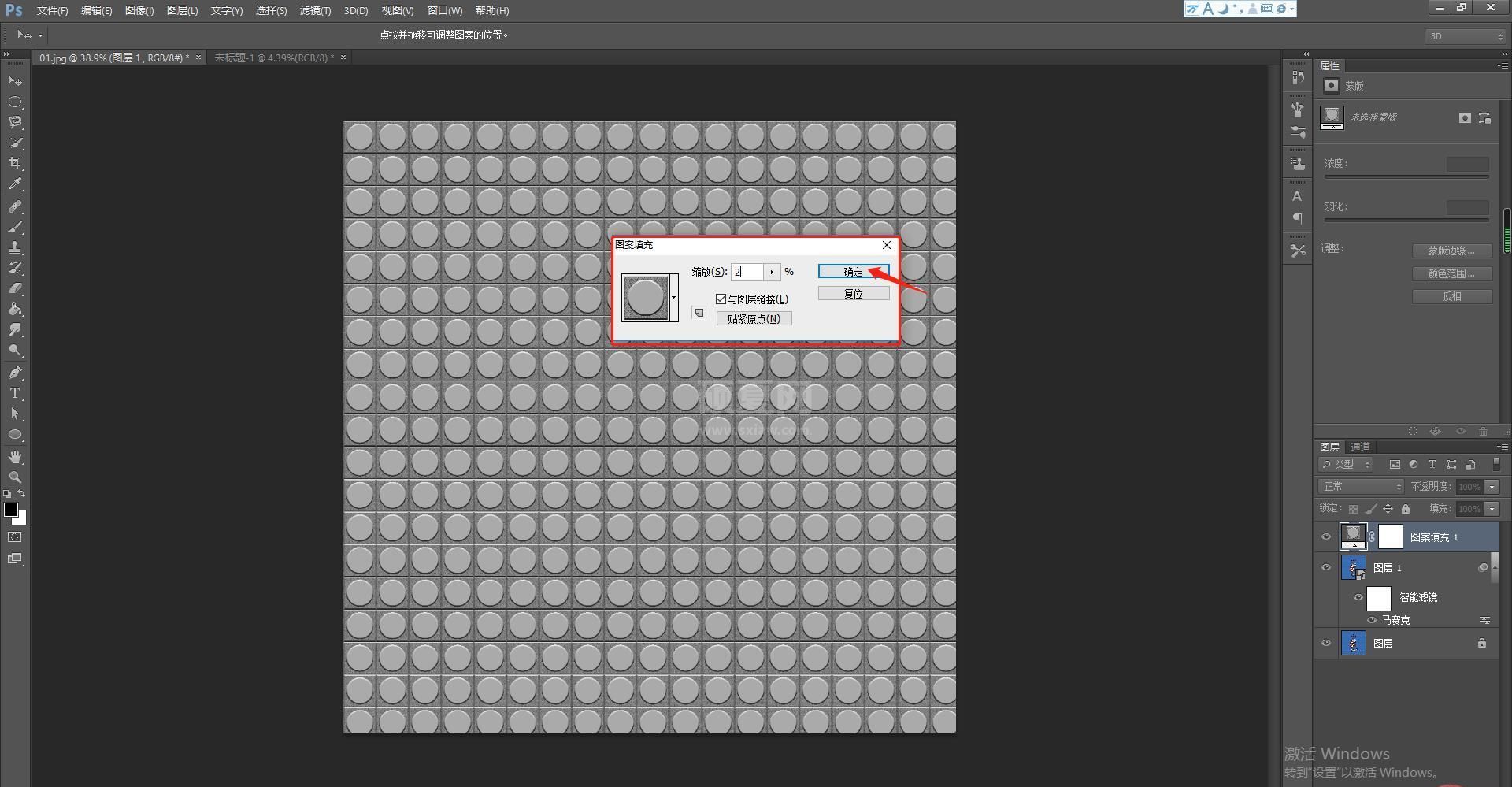Open the 窗口(W) menu
This screenshot has height=787, width=1512.
445,10
